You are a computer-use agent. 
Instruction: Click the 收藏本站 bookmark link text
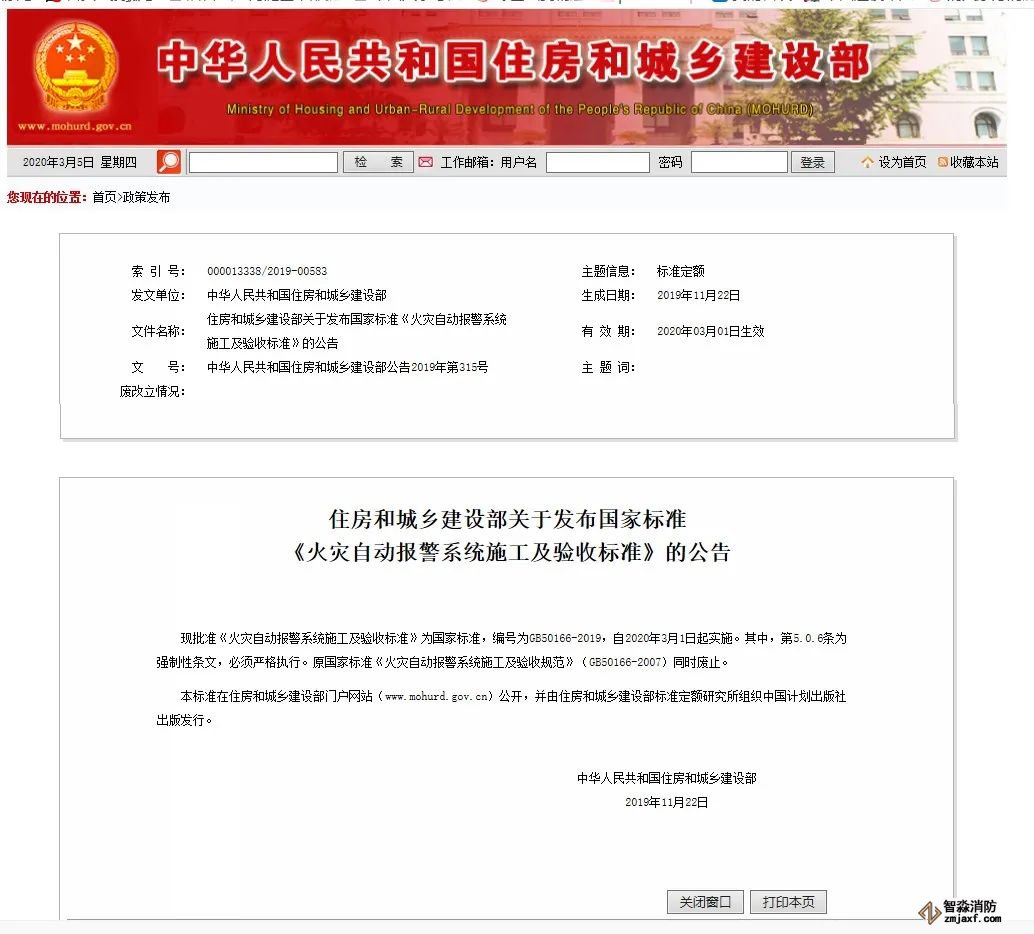974,162
